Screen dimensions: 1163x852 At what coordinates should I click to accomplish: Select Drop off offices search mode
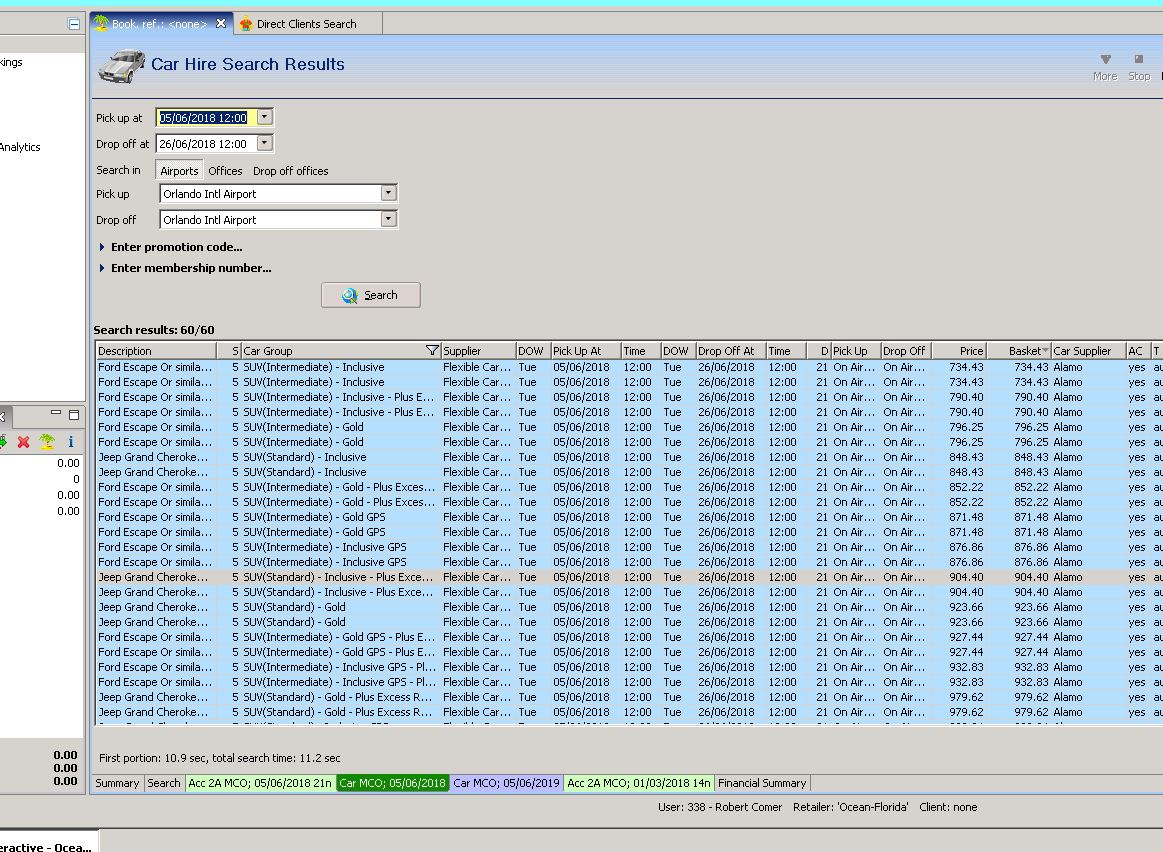tap(290, 171)
